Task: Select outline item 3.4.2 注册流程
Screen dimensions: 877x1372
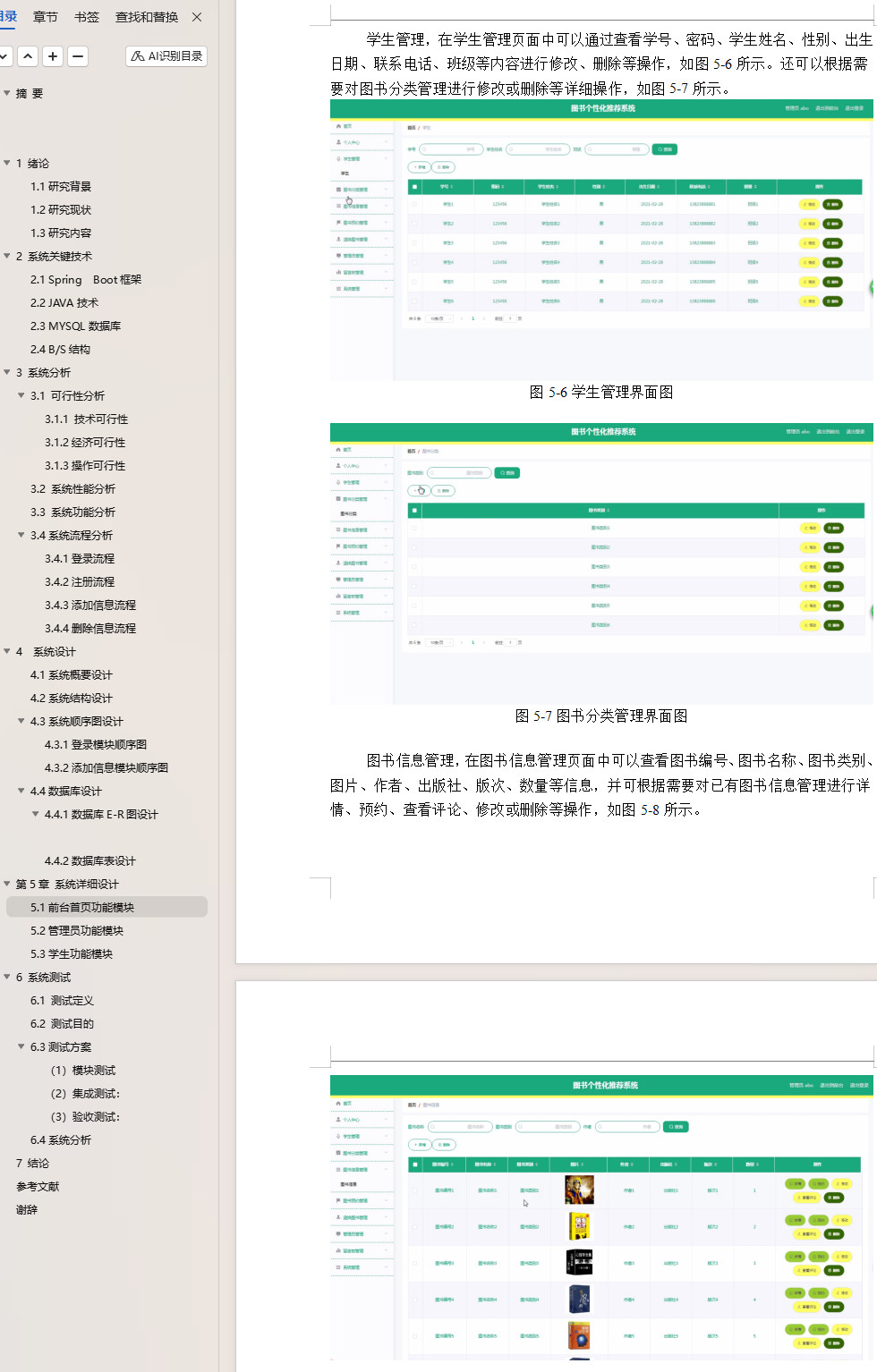Action: tap(80, 581)
